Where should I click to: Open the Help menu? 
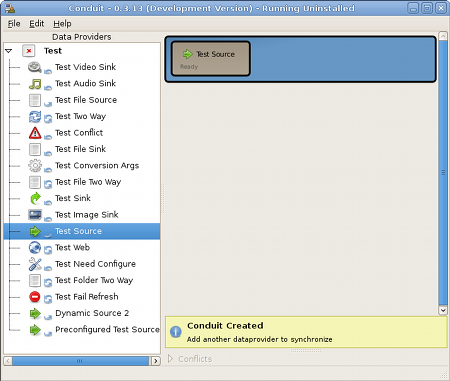(62, 24)
